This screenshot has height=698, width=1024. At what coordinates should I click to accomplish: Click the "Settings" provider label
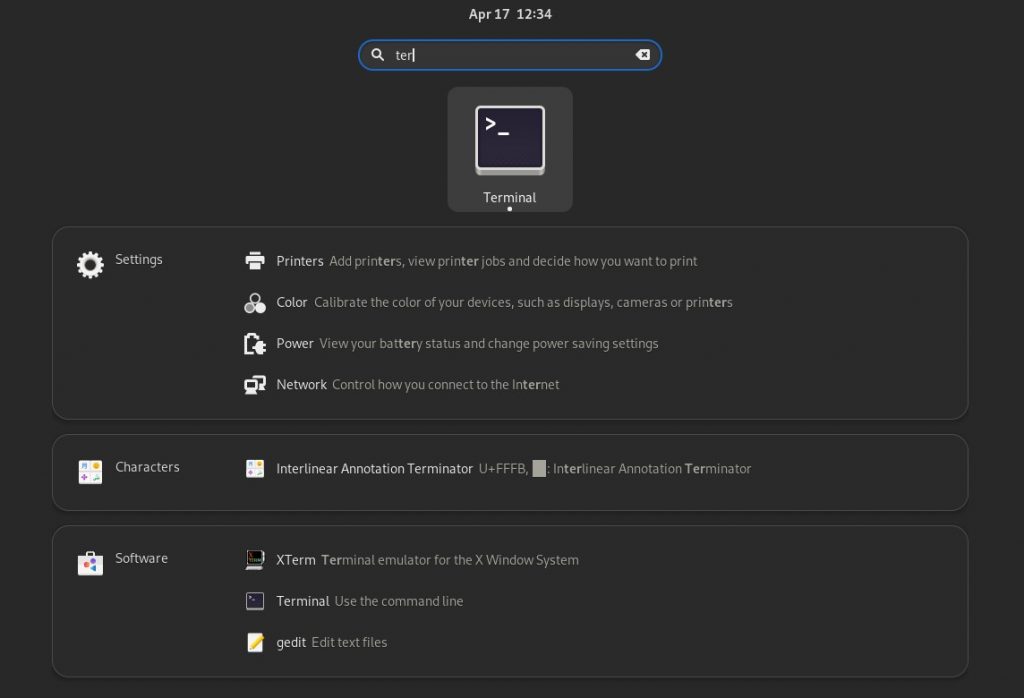(138, 260)
